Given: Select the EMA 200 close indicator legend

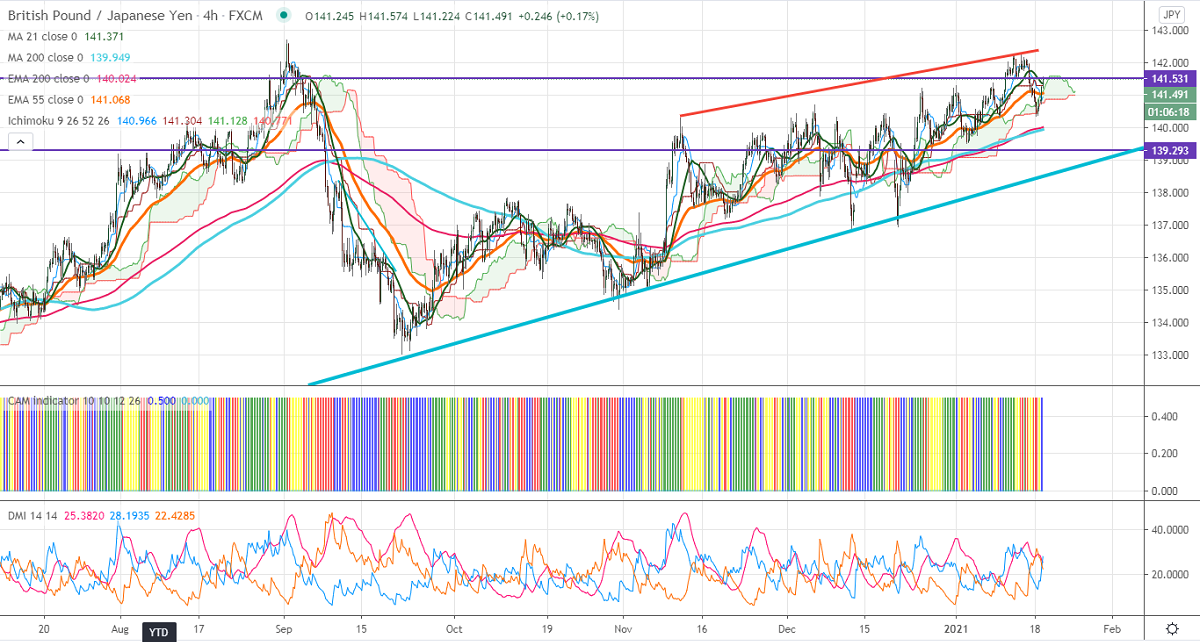Looking at the screenshot, I should pos(49,79).
